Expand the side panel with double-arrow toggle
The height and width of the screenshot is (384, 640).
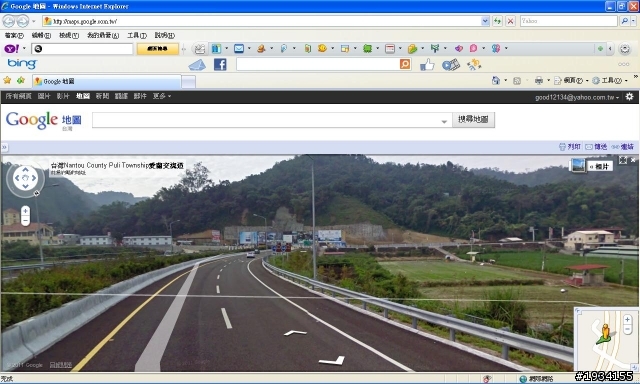pos(4,147)
